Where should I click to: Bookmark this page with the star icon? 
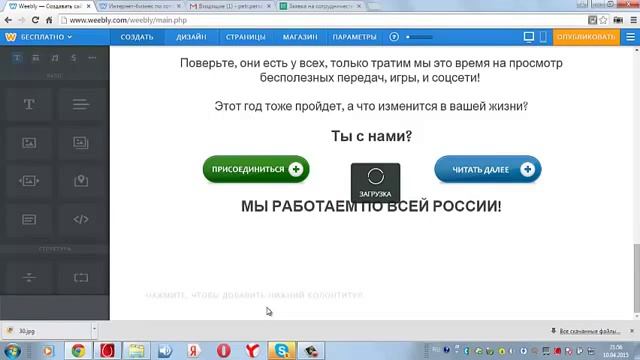point(603,20)
